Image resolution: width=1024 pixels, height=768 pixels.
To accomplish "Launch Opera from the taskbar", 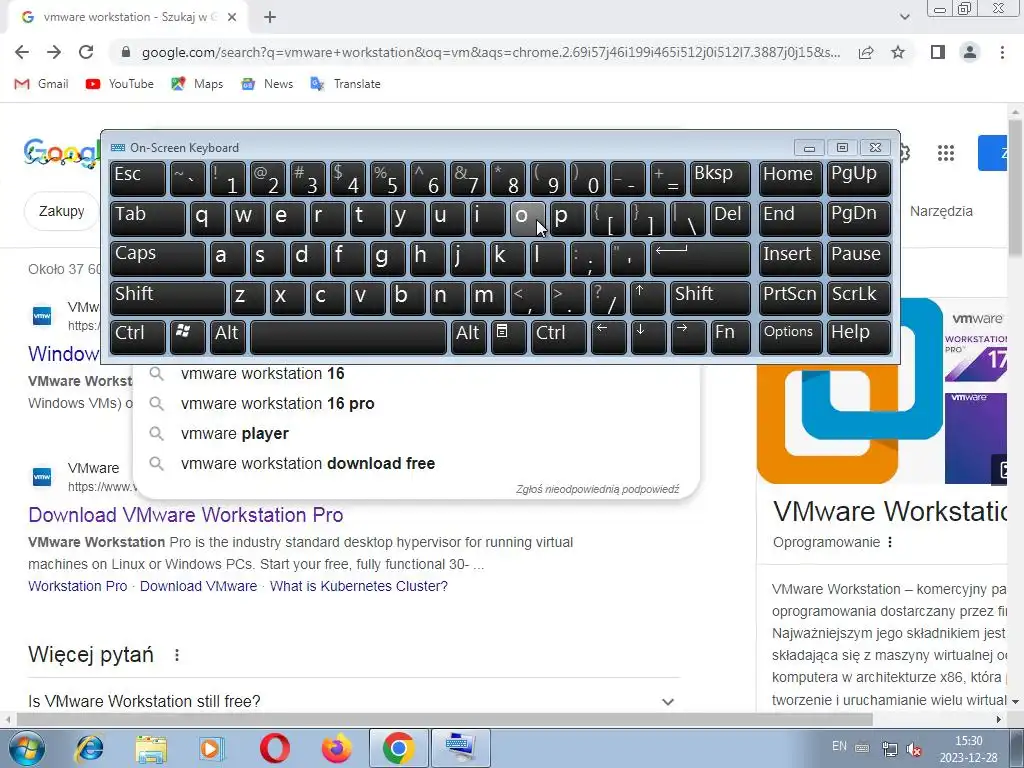I will pyautogui.click(x=274, y=748).
